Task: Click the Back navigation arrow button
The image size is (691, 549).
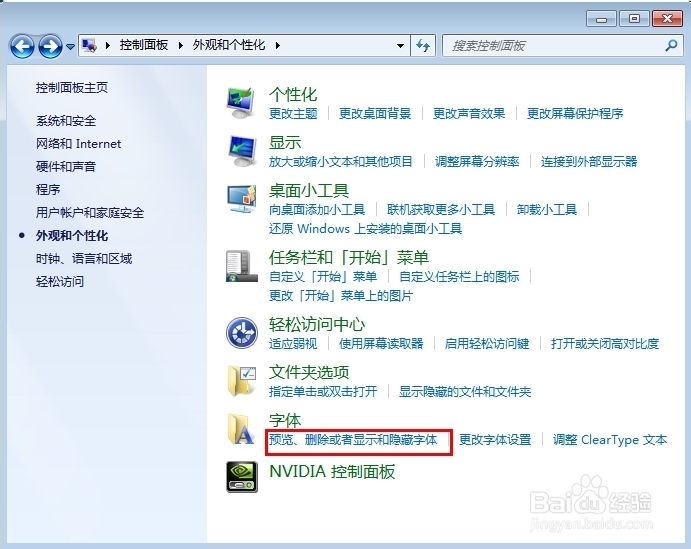Action: [x=23, y=46]
